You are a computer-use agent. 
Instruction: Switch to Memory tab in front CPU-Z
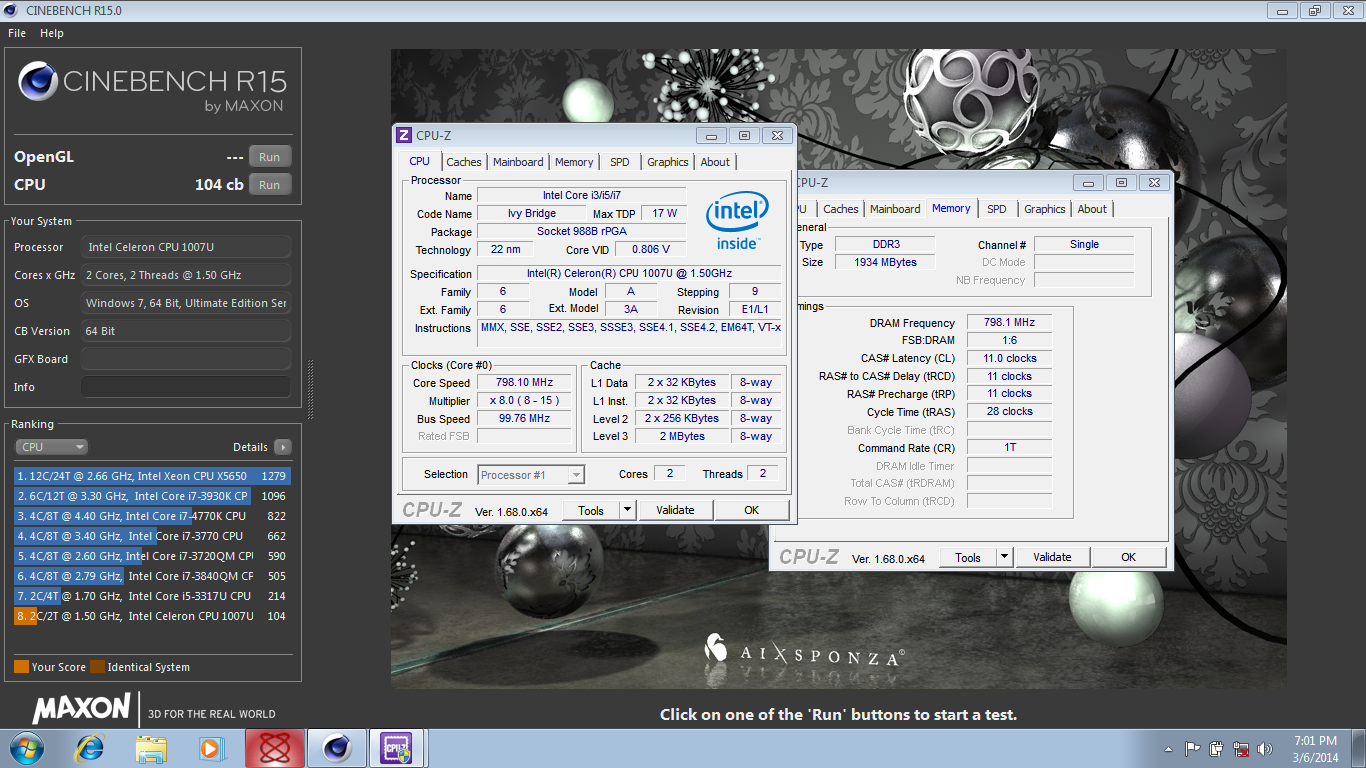[x=574, y=162]
